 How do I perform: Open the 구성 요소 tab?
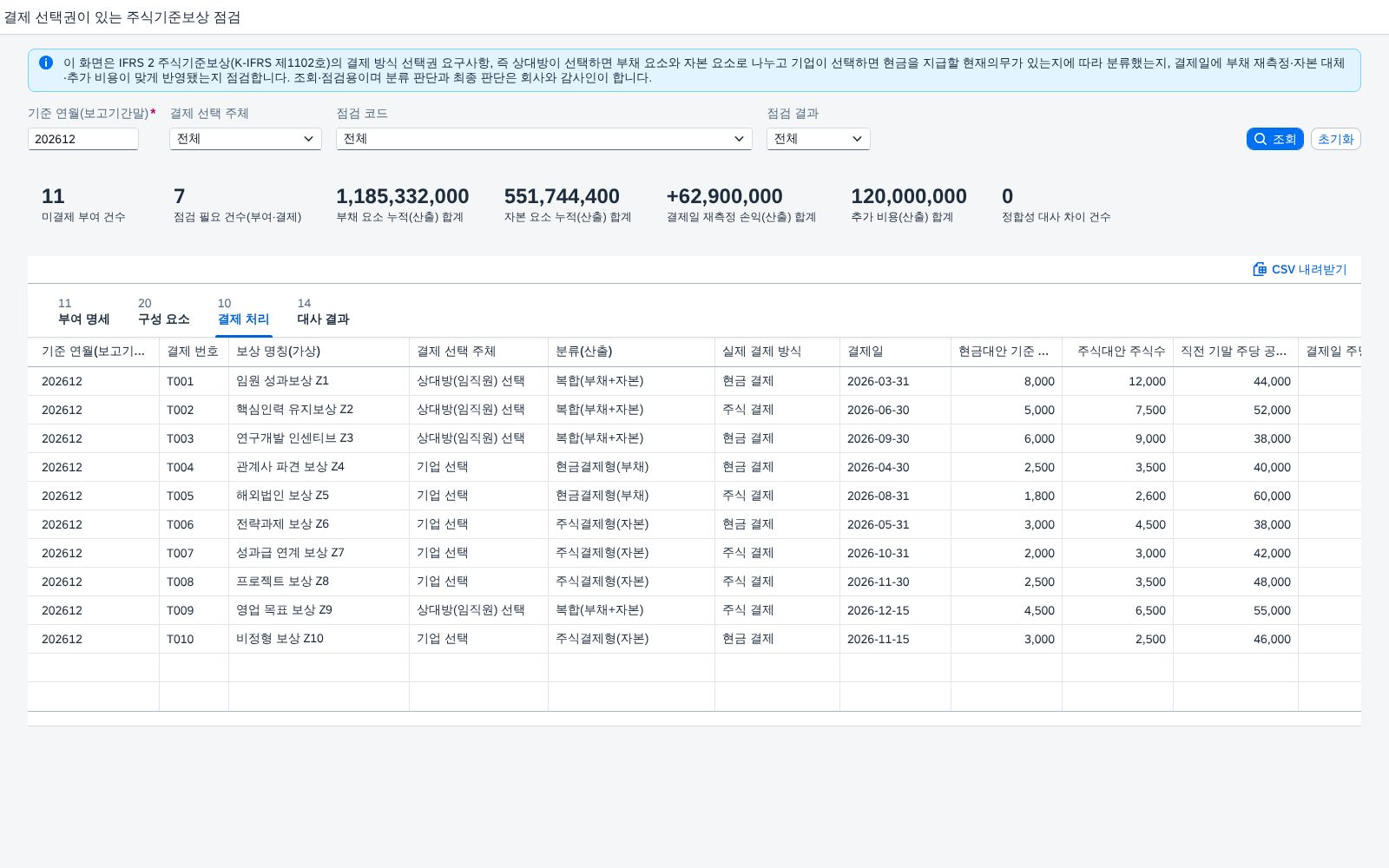(x=164, y=312)
